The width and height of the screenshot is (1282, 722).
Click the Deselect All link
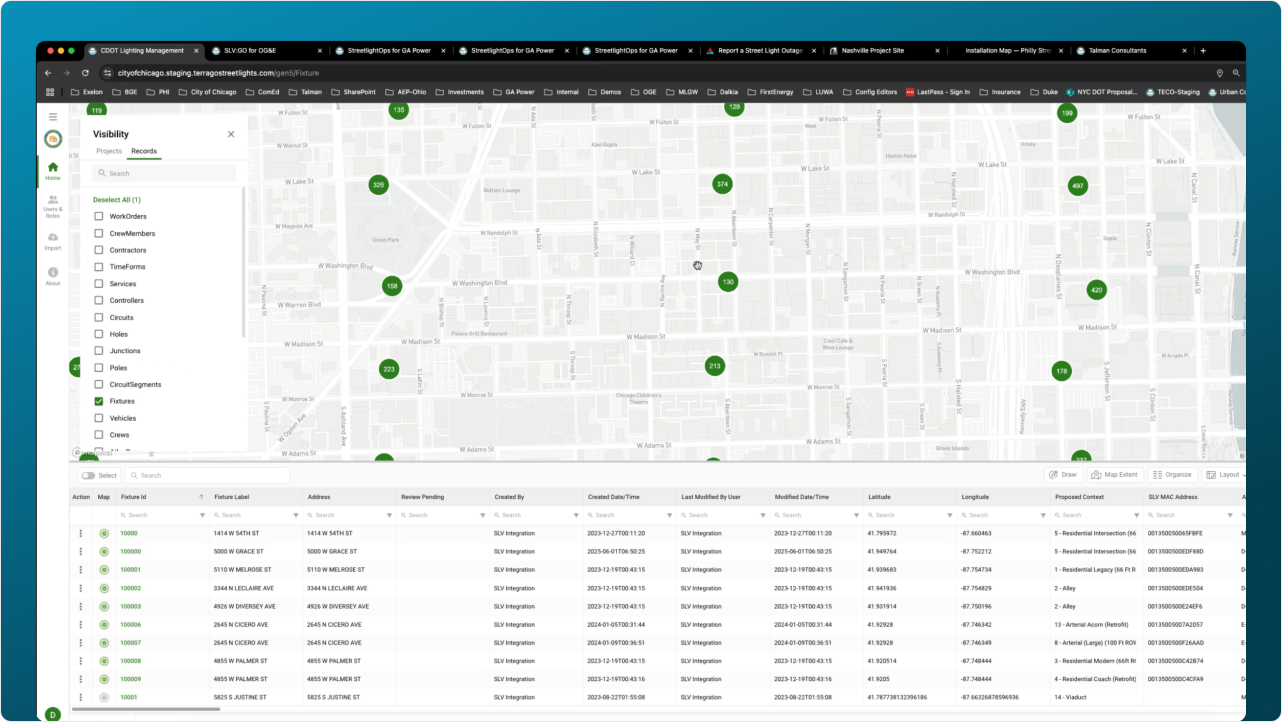[117, 200]
